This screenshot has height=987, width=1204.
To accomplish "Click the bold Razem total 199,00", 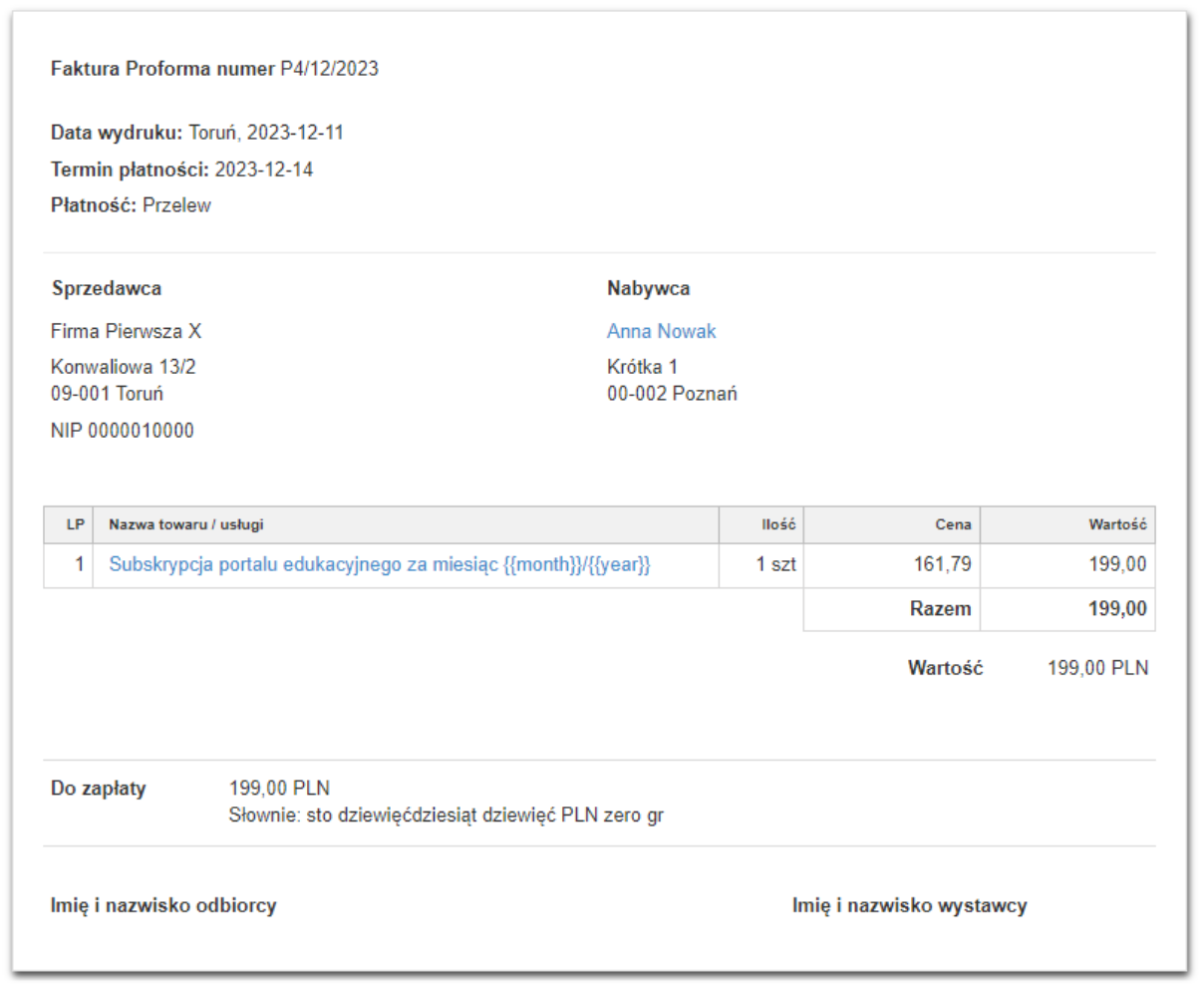I will pyautogui.click(x=1117, y=608).
